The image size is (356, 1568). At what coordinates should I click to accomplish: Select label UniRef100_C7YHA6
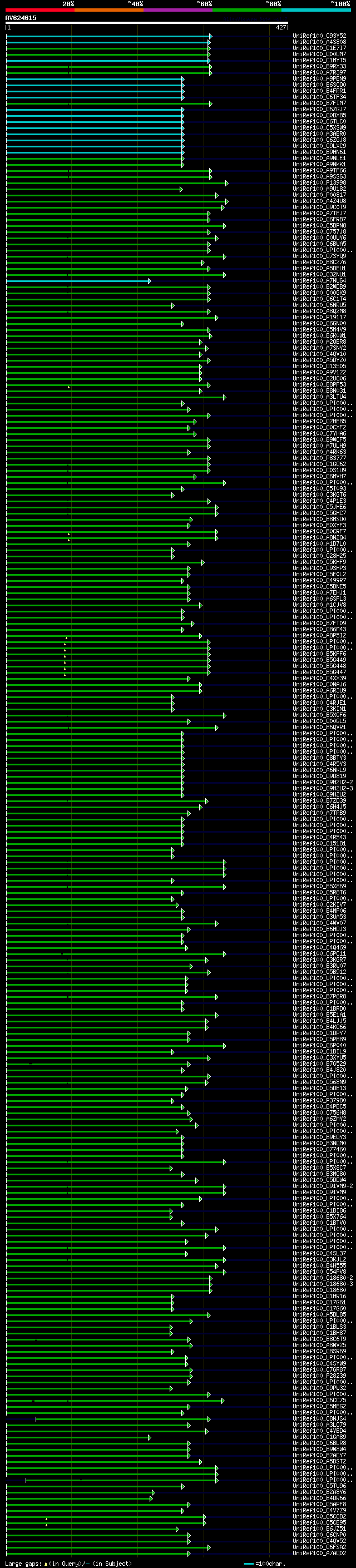(319, 433)
